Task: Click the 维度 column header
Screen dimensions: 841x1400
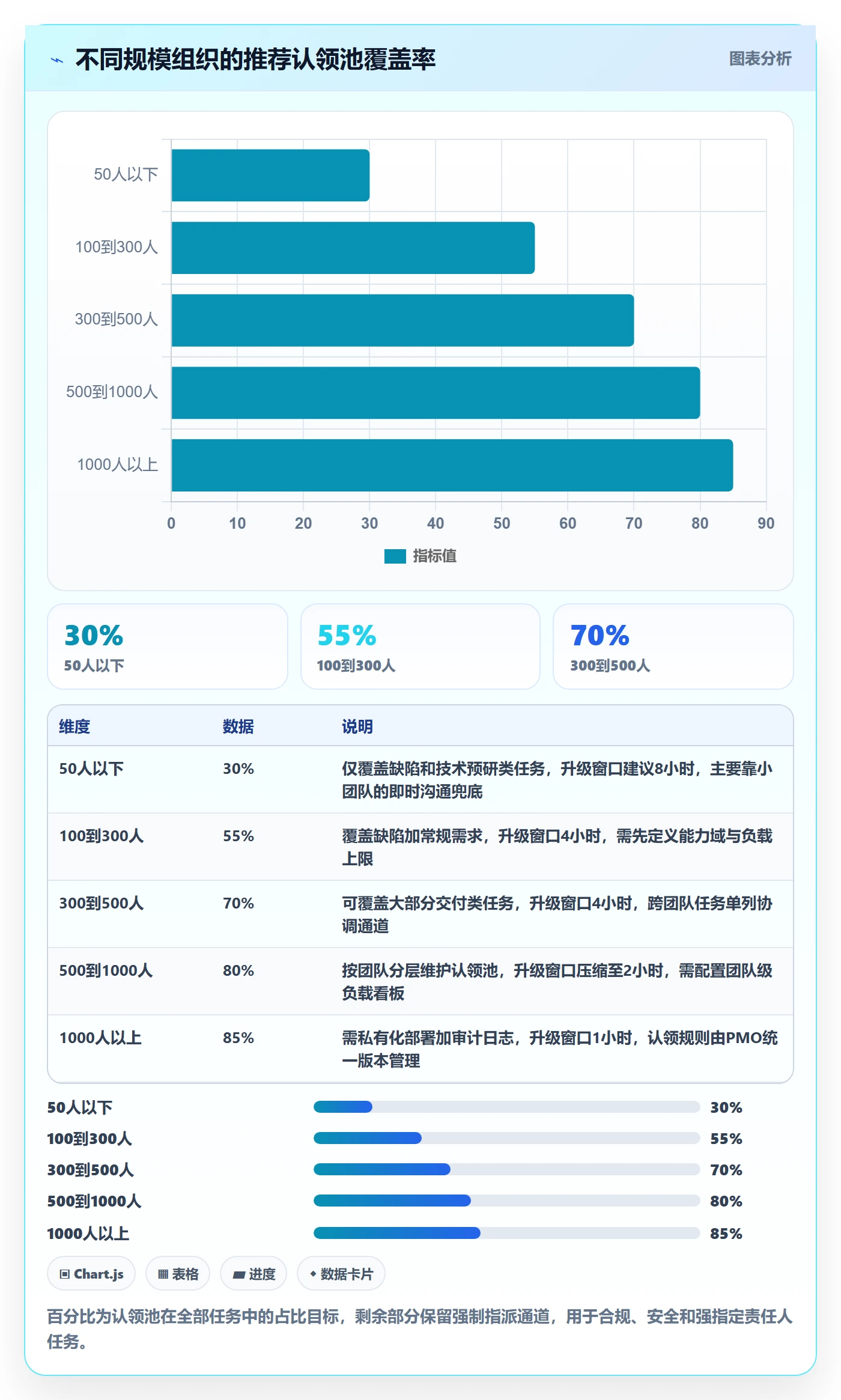Action: (x=74, y=726)
